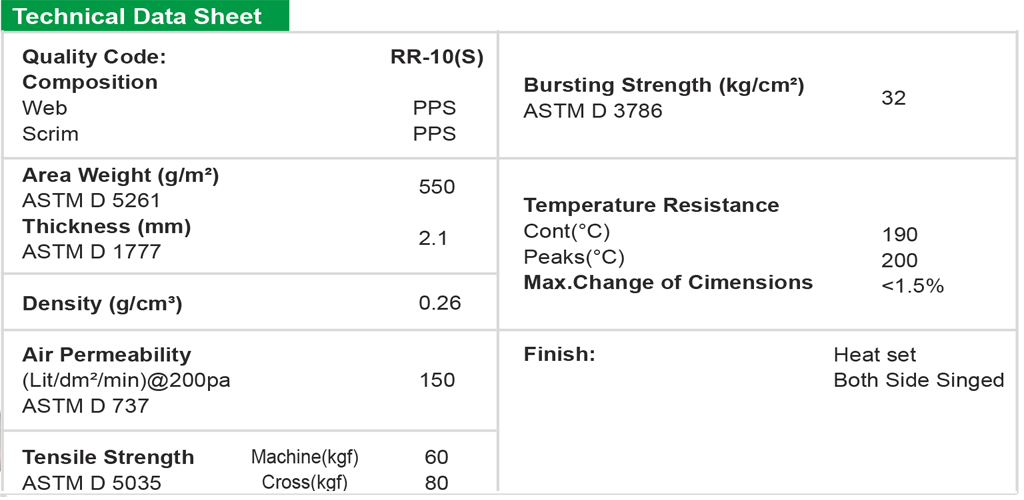The height and width of the screenshot is (500, 1024).
Task: Click the <1.5% dimension change value
Action: pyautogui.click(x=912, y=286)
